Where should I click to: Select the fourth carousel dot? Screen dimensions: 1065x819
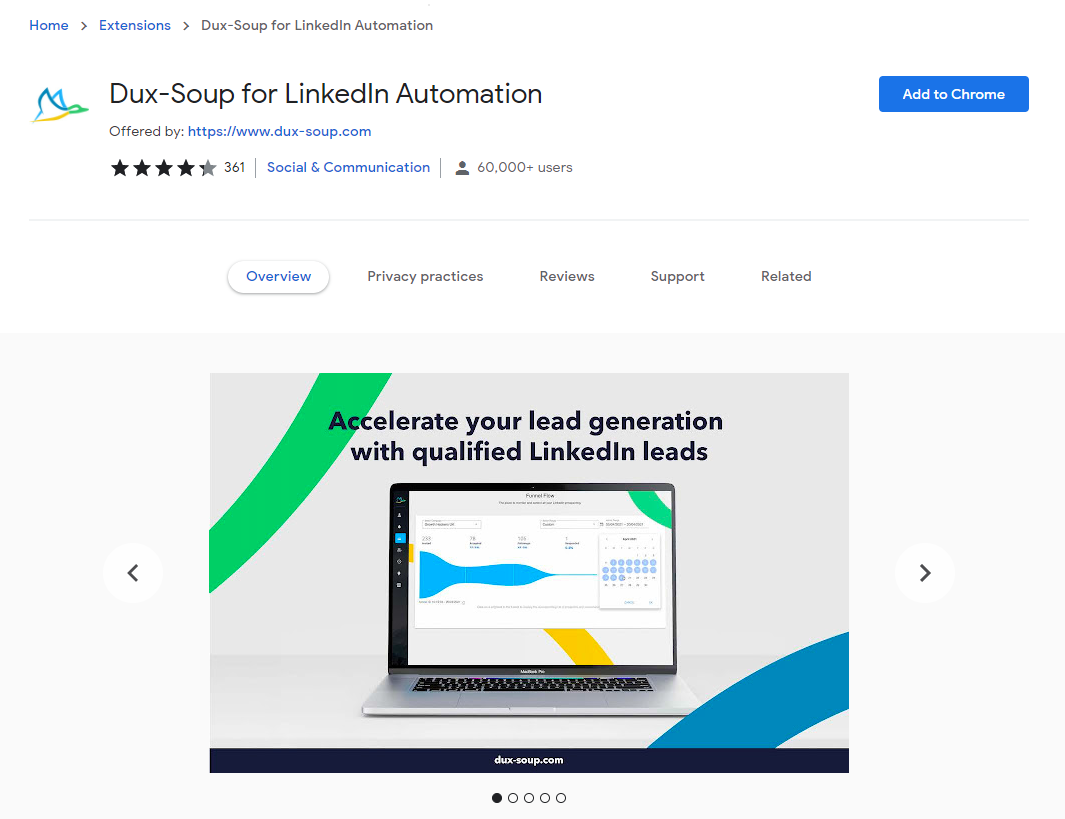[x=545, y=798]
